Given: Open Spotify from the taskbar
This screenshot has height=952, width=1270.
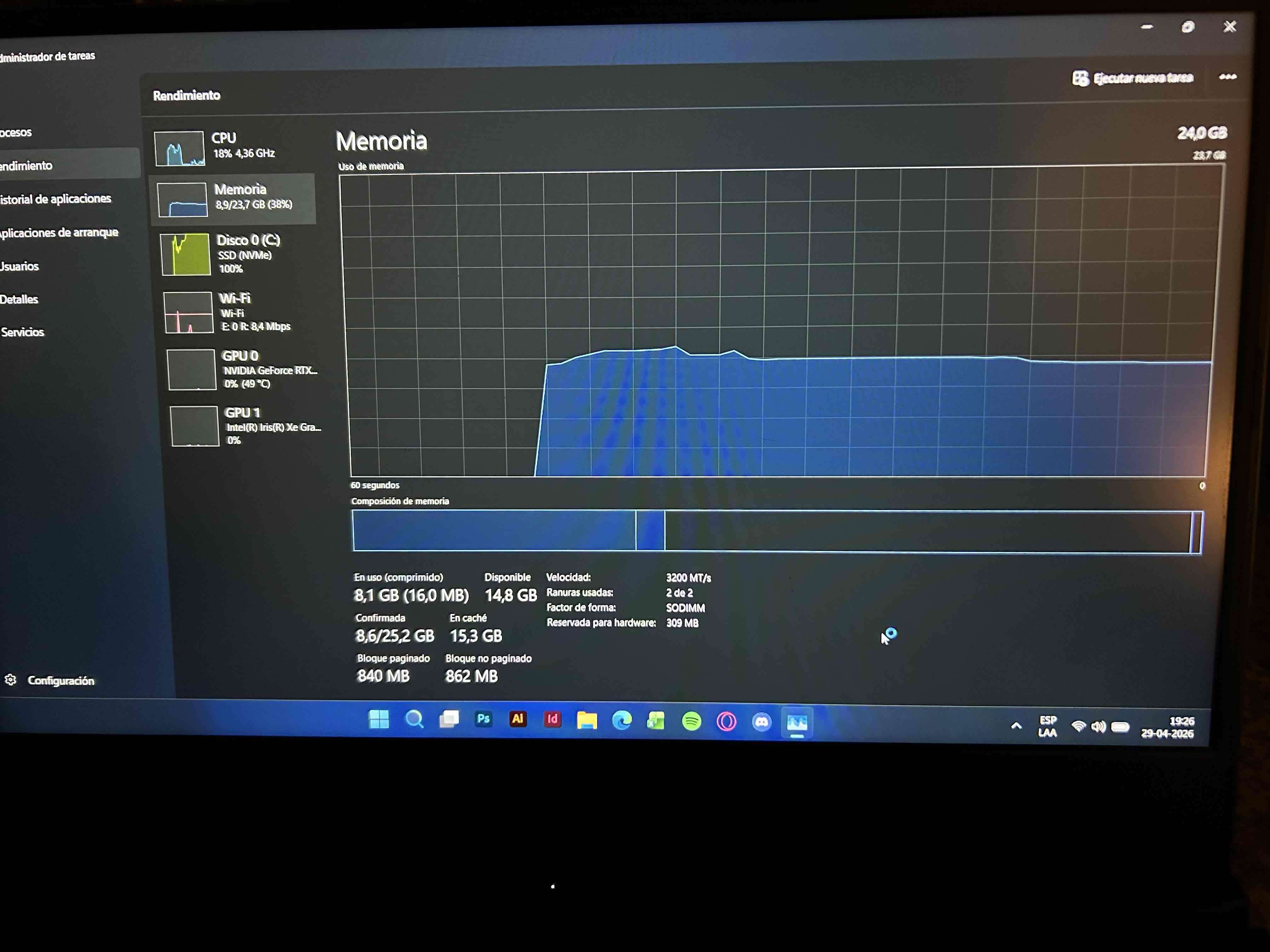Looking at the screenshot, I should [691, 721].
